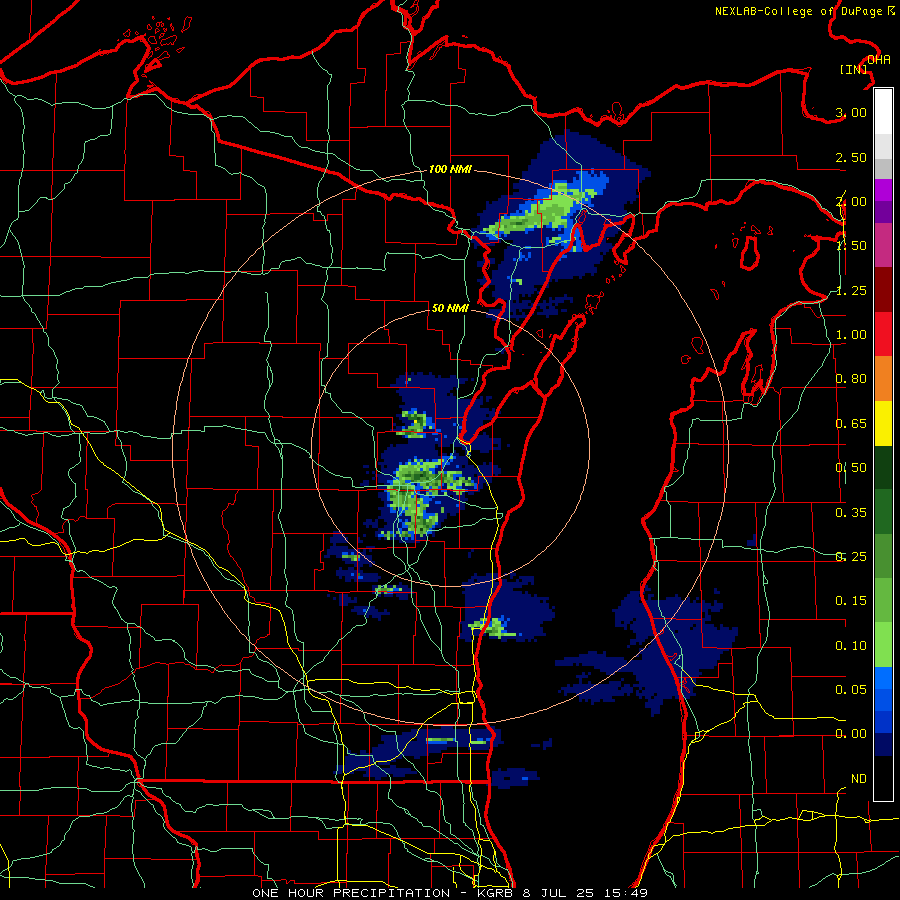Click the 0.05 legend value
This screenshot has width=900, height=900.
(x=851, y=689)
